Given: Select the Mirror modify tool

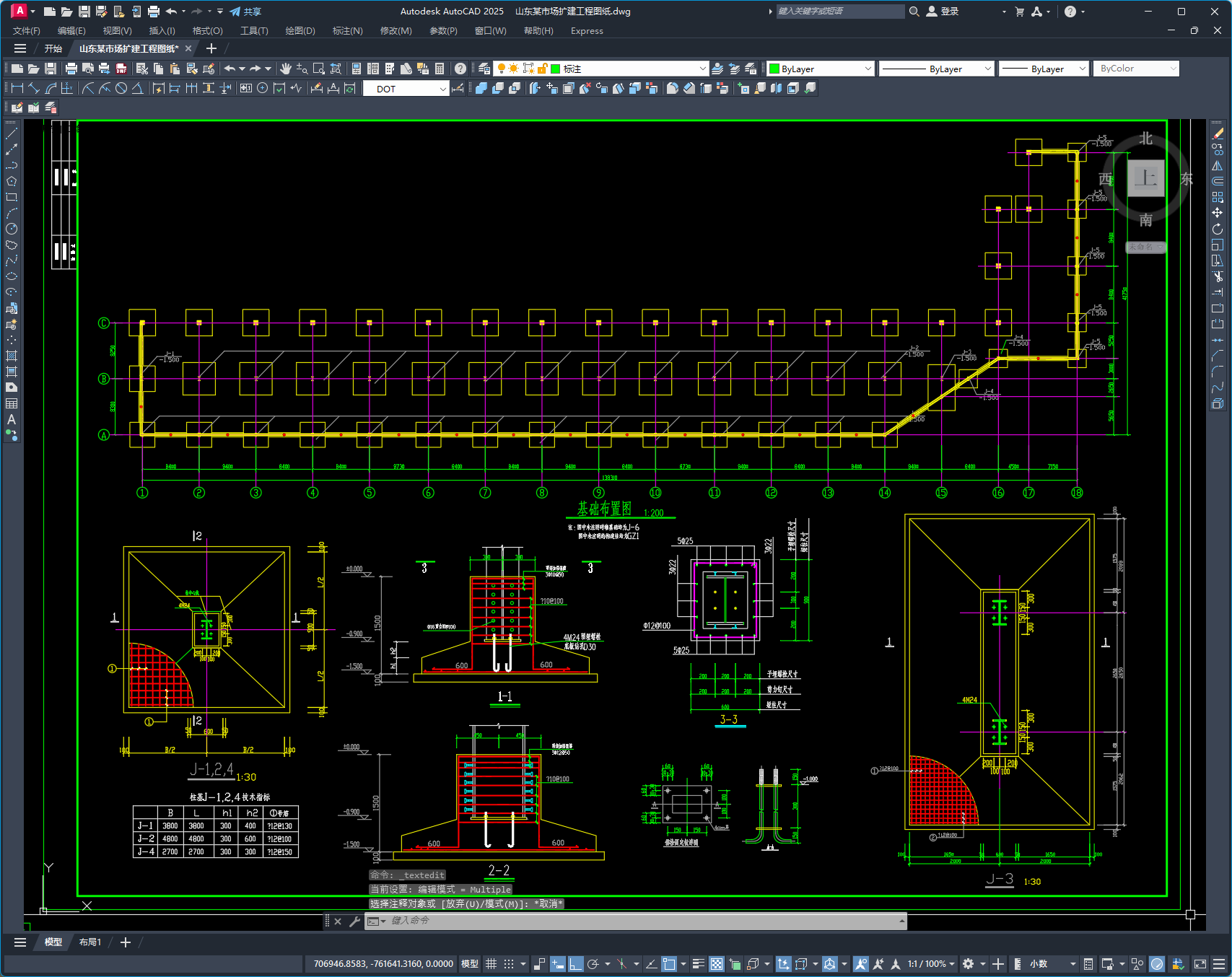Looking at the screenshot, I should coord(1218,165).
